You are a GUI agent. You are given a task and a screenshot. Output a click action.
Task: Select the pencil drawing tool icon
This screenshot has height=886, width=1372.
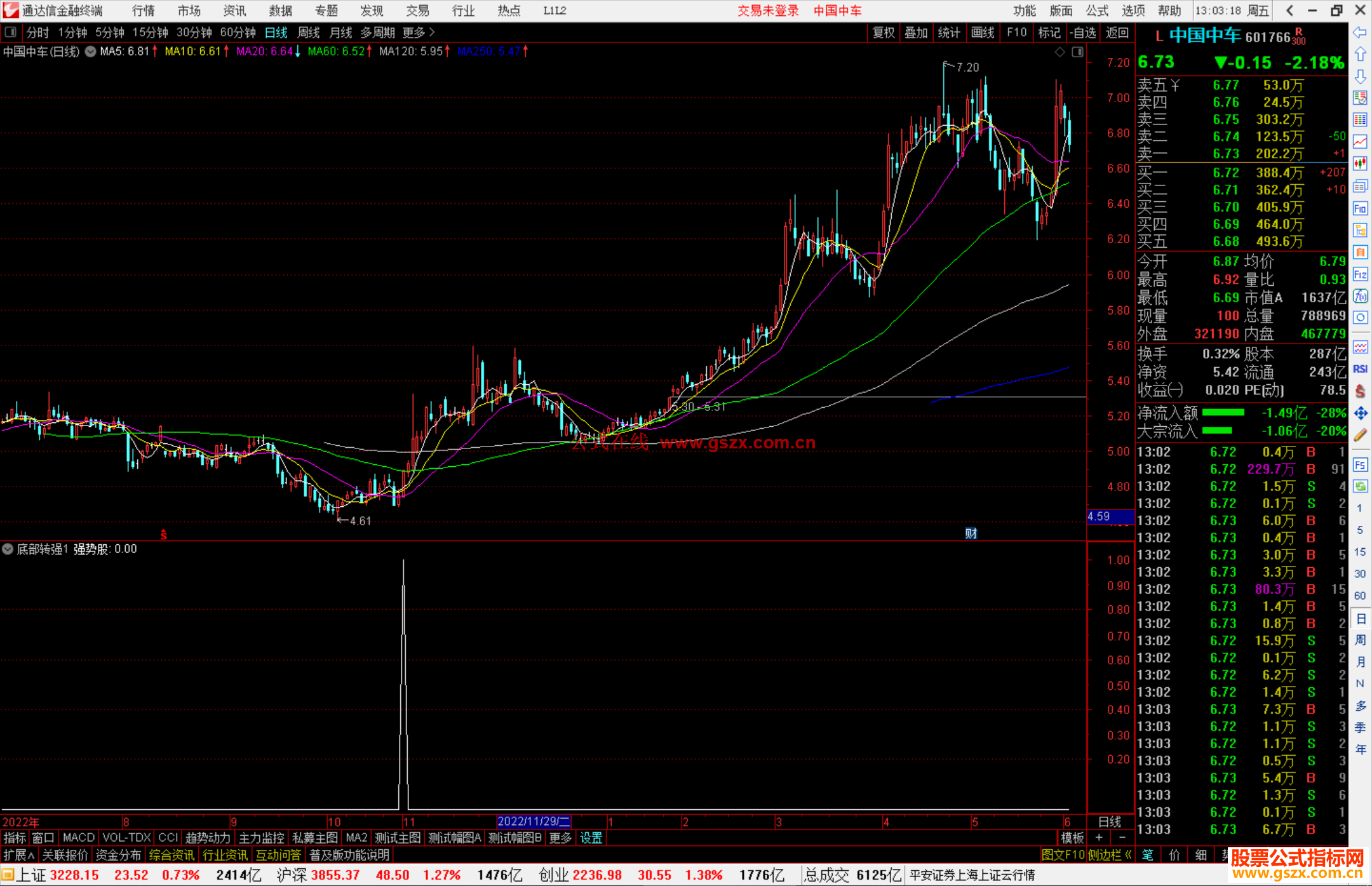point(1360,436)
